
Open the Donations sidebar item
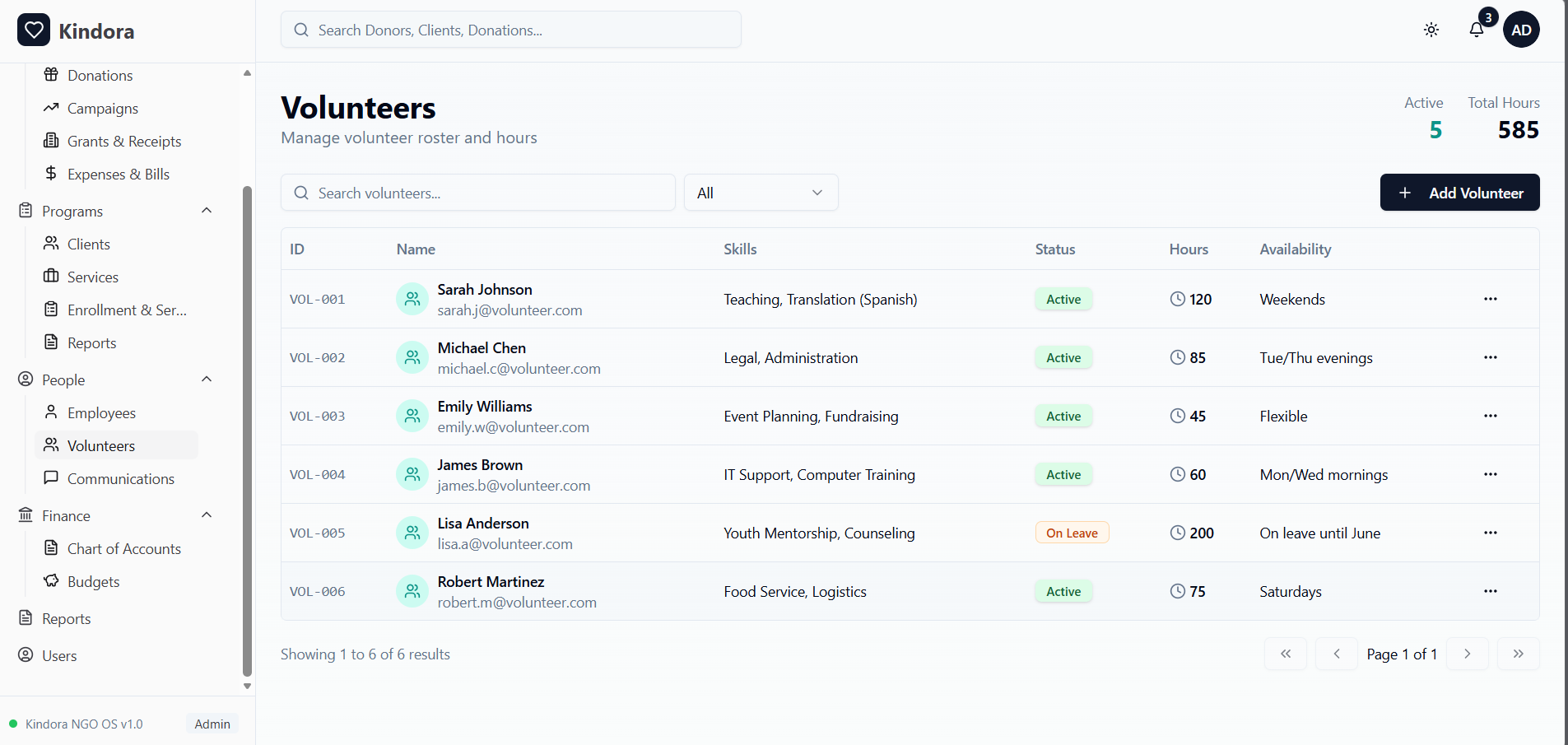pyautogui.click(x=100, y=76)
